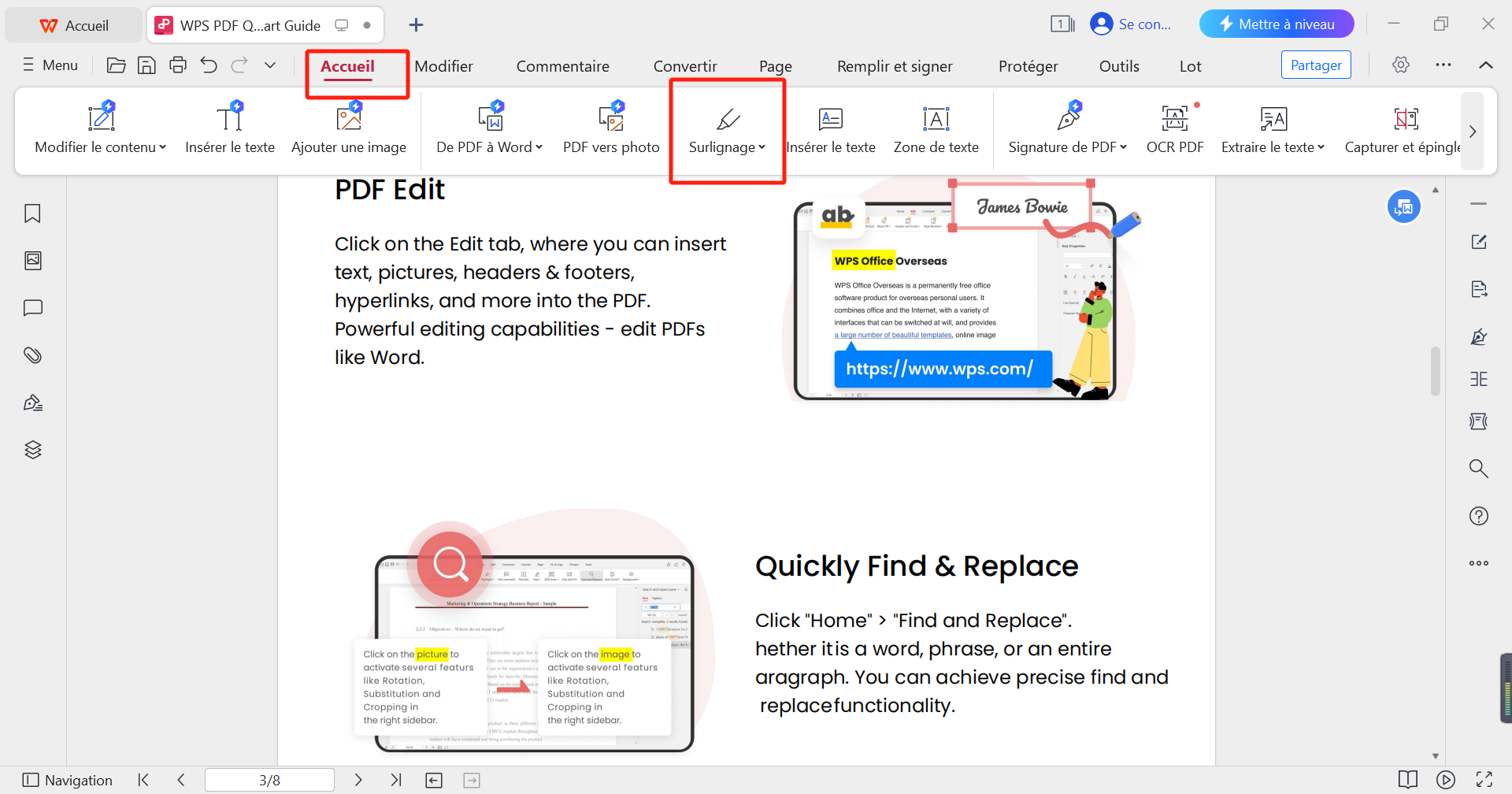Image resolution: width=1512 pixels, height=794 pixels.
Task: Select the Protéger tab
Action: tap(1028, 66)
